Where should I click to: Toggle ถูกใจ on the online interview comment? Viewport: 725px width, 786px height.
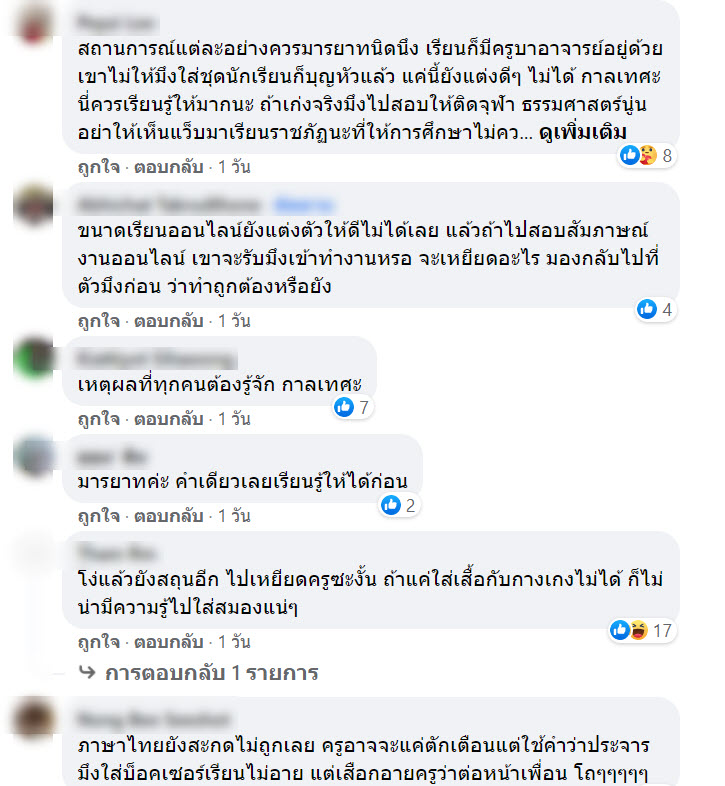click(x=99, y=321)
